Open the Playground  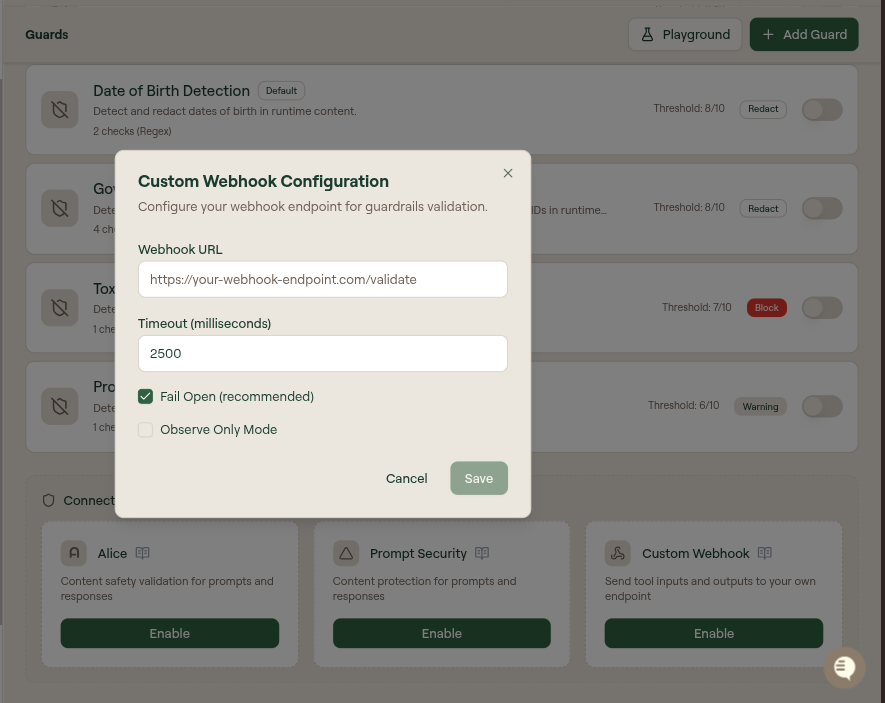pyautogui.click(x=685, y=34)
